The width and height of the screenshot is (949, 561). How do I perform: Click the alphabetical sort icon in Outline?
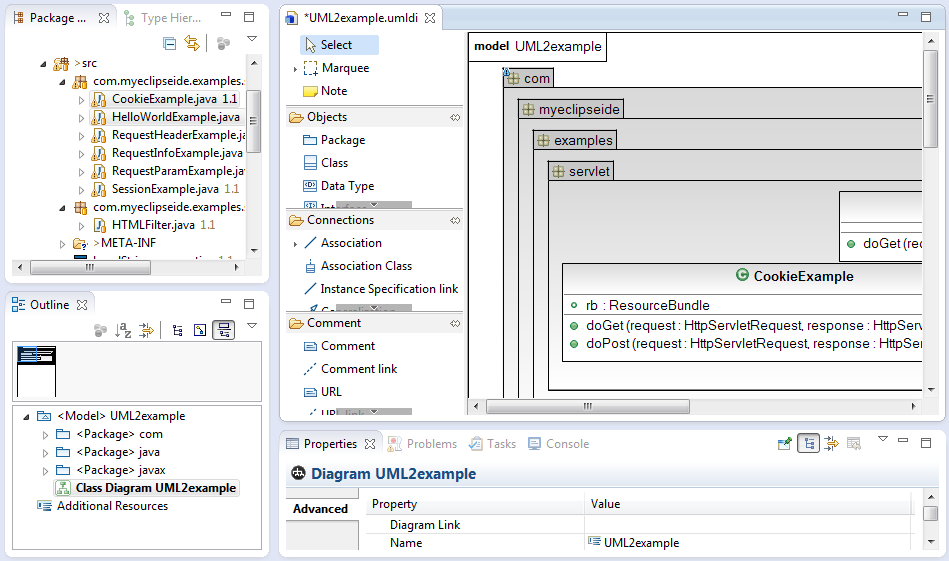click(124, 330)
